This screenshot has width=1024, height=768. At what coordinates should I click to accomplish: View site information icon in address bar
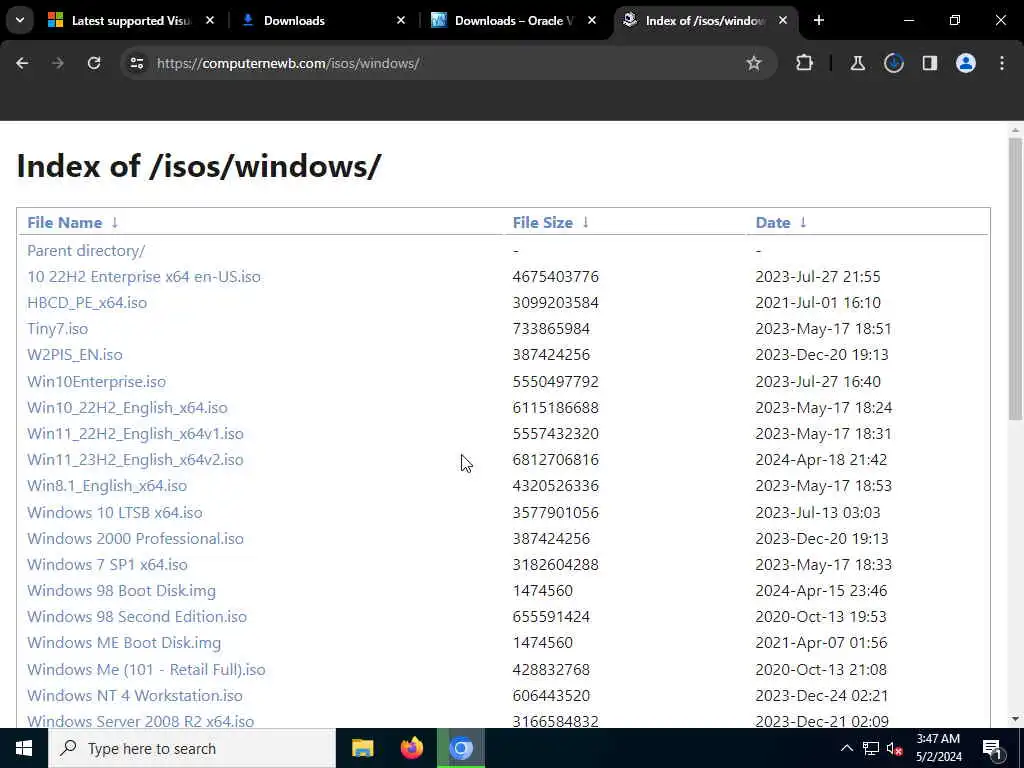136,63
